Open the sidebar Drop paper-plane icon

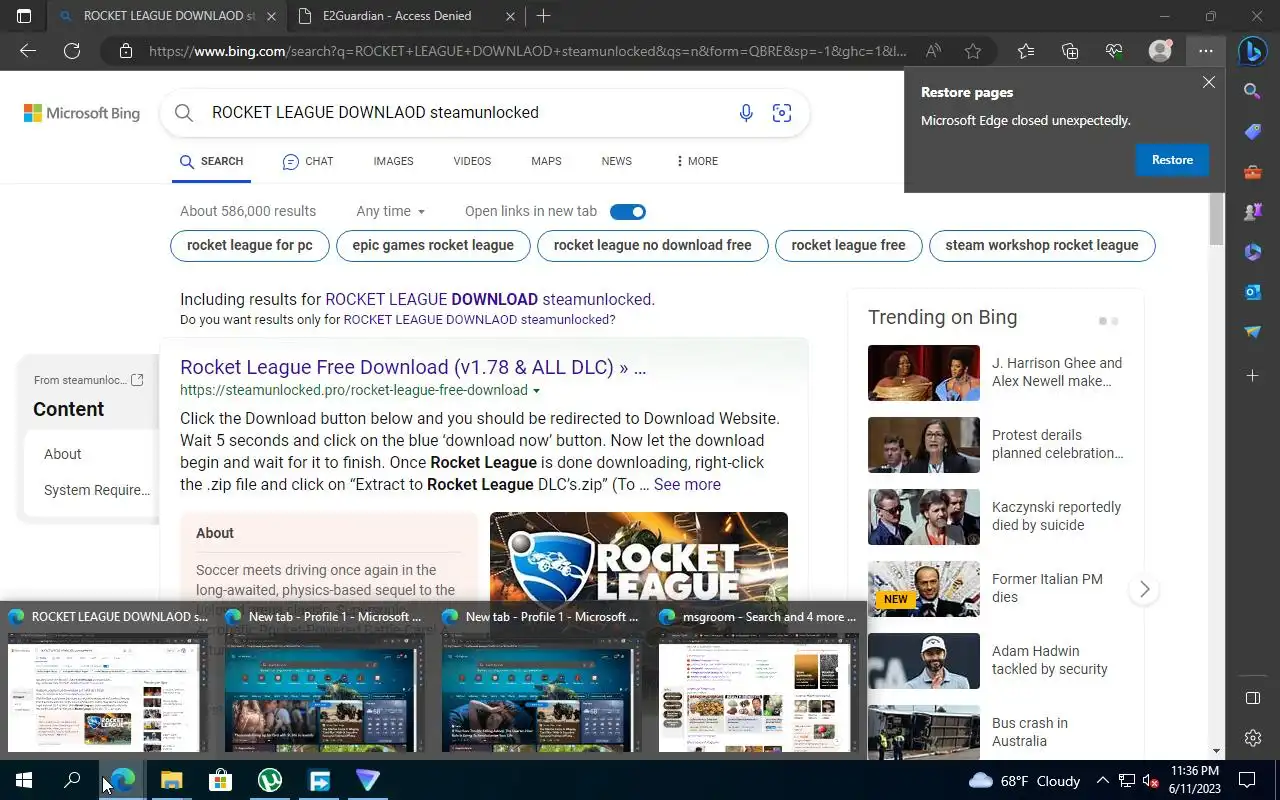1253,332
